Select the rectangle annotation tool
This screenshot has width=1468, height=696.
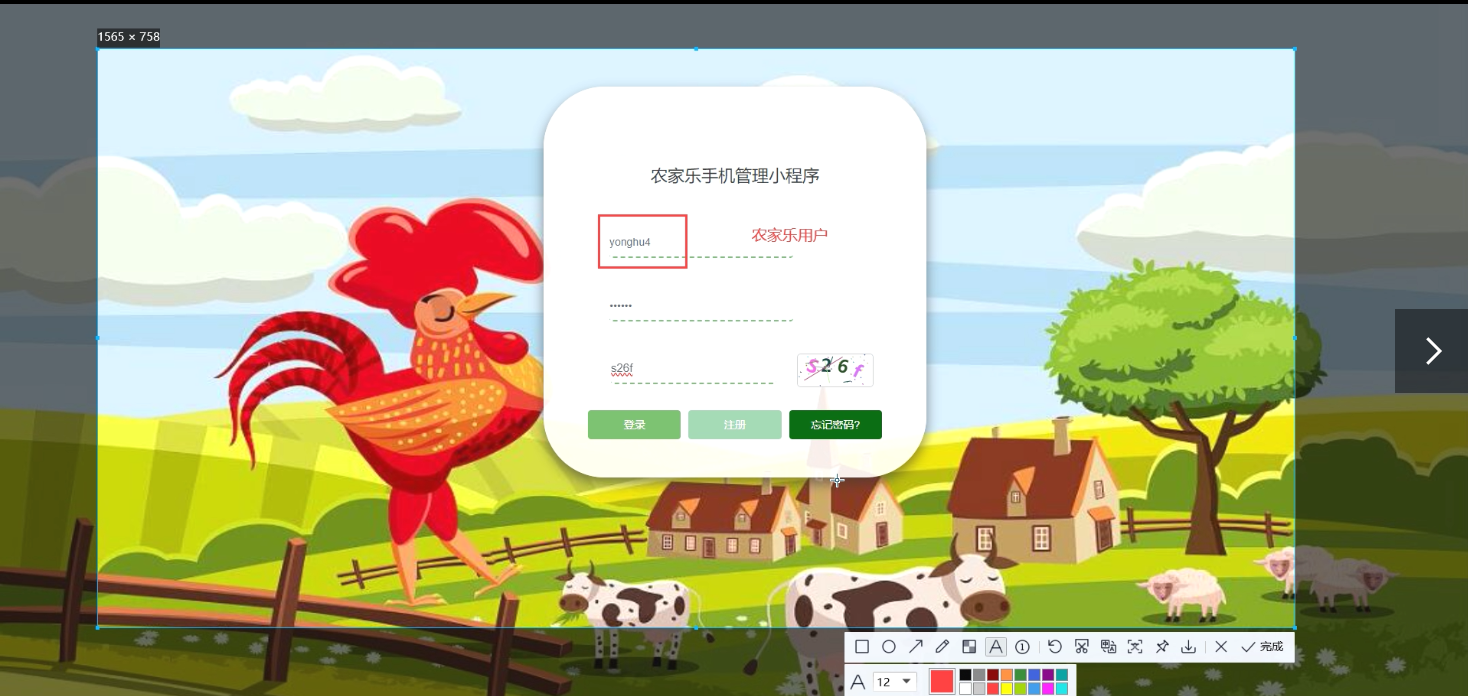coord(862,647)
